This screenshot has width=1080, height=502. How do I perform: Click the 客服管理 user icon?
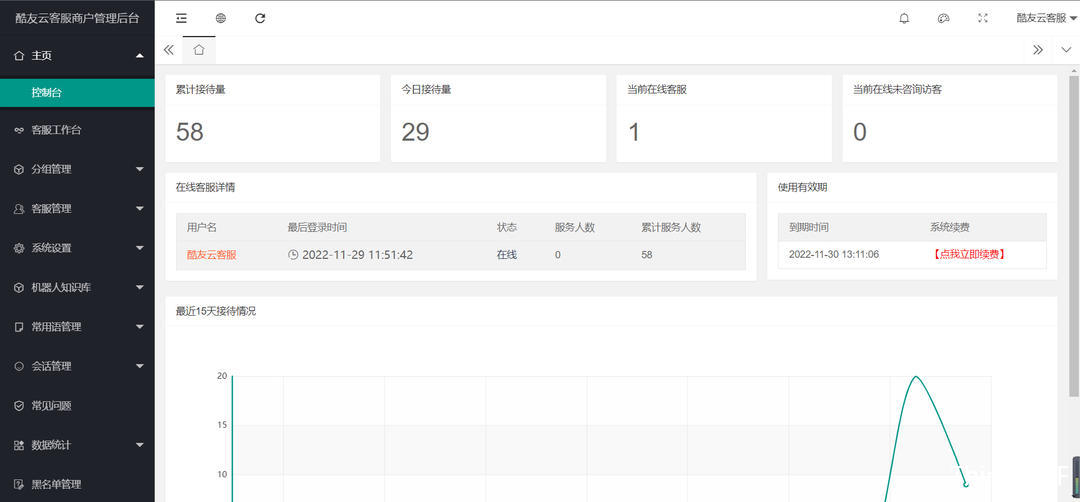tap(19, 209)
